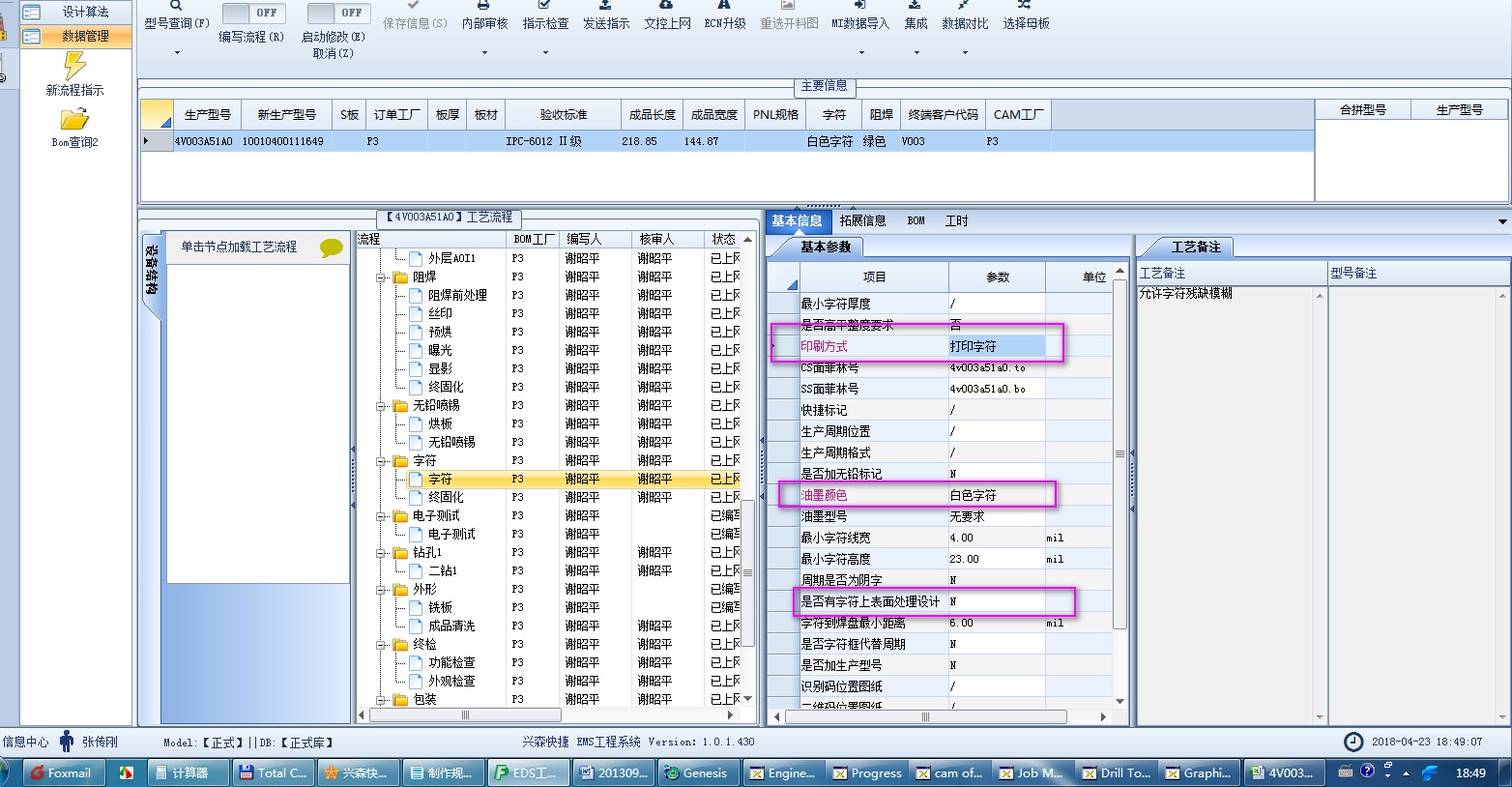Open the 新流程指示 lightning icon
This screenshot has height=787, width=1512.
(x=74, y=66)
